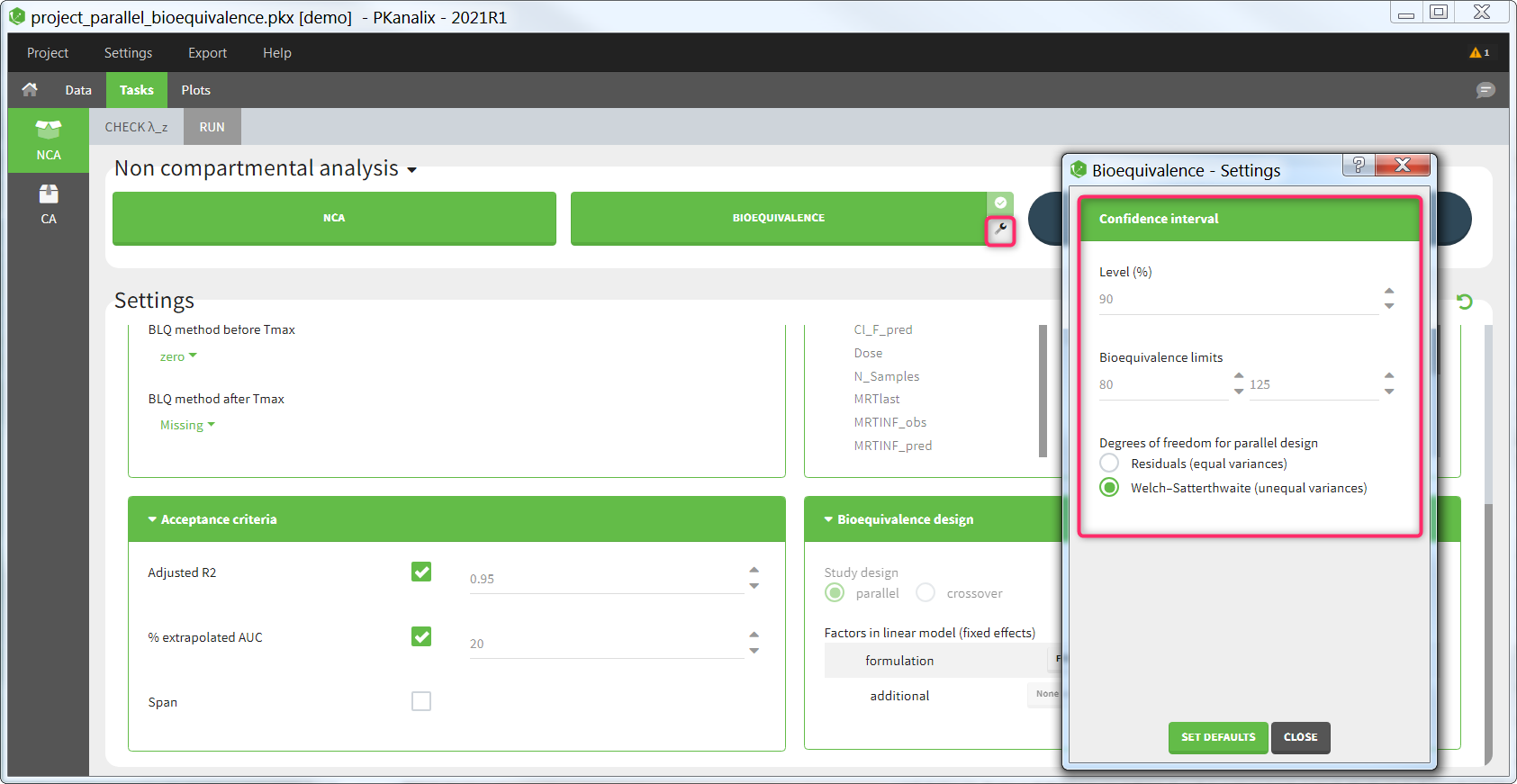
Task: Select Residuals (equal variances) option
Action: point(1109,463)
